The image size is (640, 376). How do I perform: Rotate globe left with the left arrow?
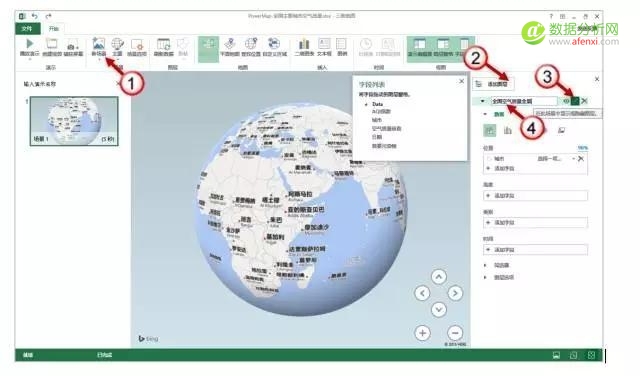pos(422,293)
